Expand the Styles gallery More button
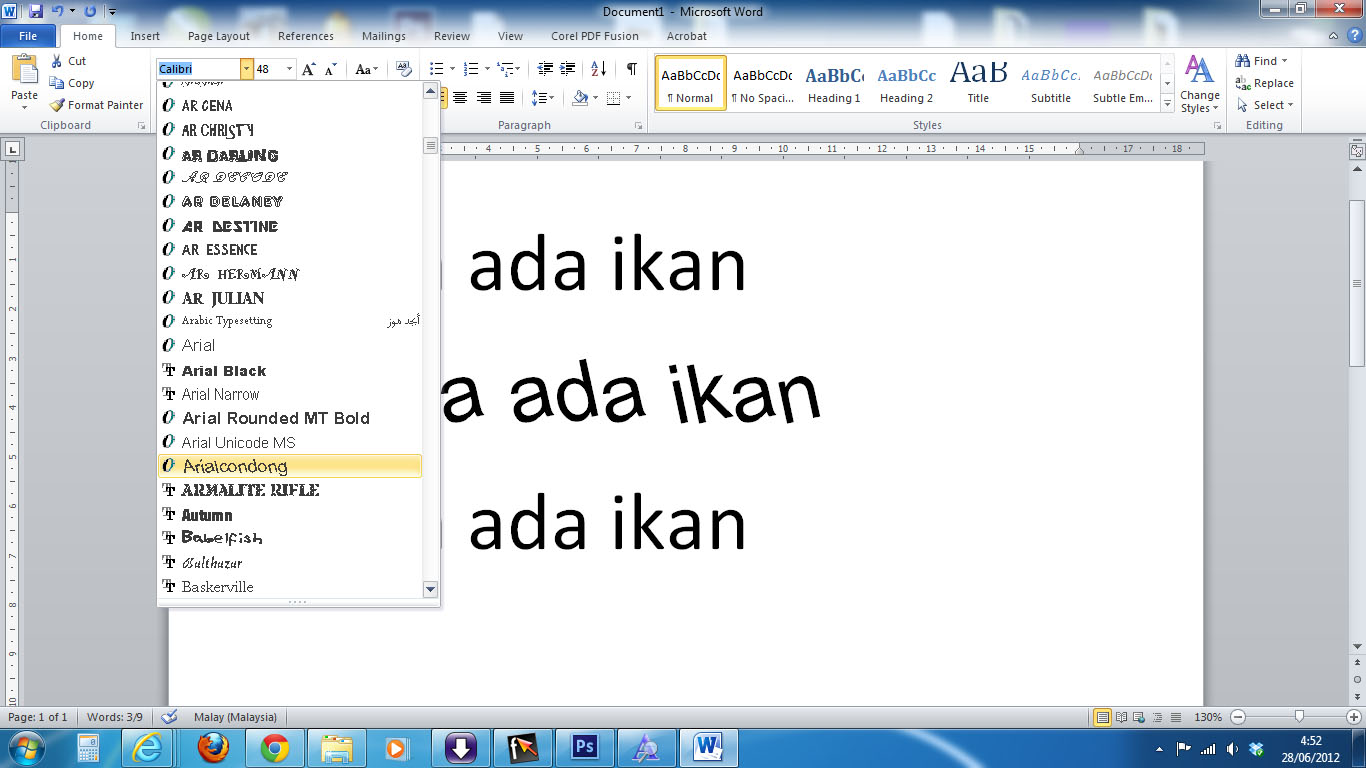The image size is (1366, 768). coord(1167,103)
